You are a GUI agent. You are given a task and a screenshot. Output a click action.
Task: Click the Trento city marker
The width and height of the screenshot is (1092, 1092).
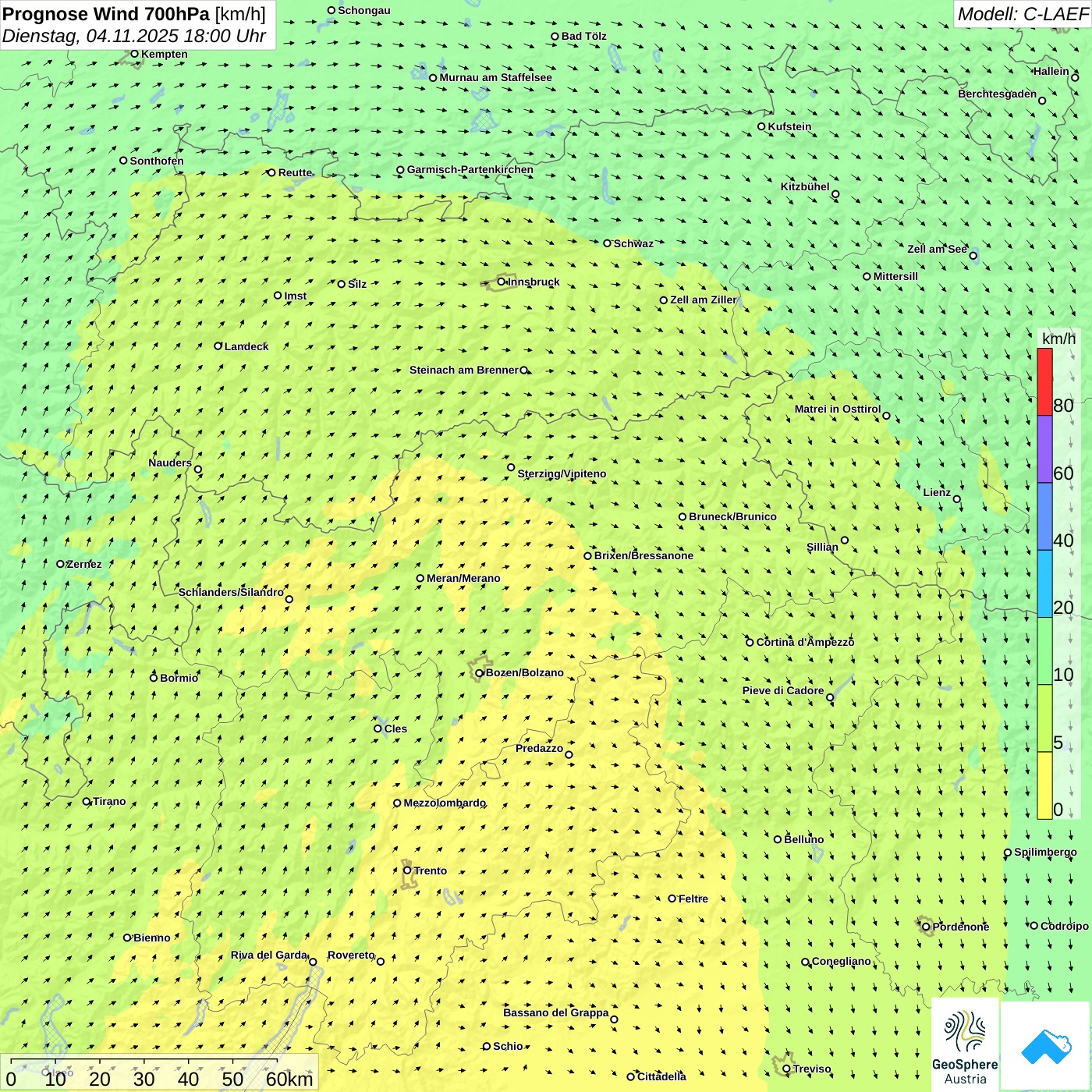pos(407,870)
